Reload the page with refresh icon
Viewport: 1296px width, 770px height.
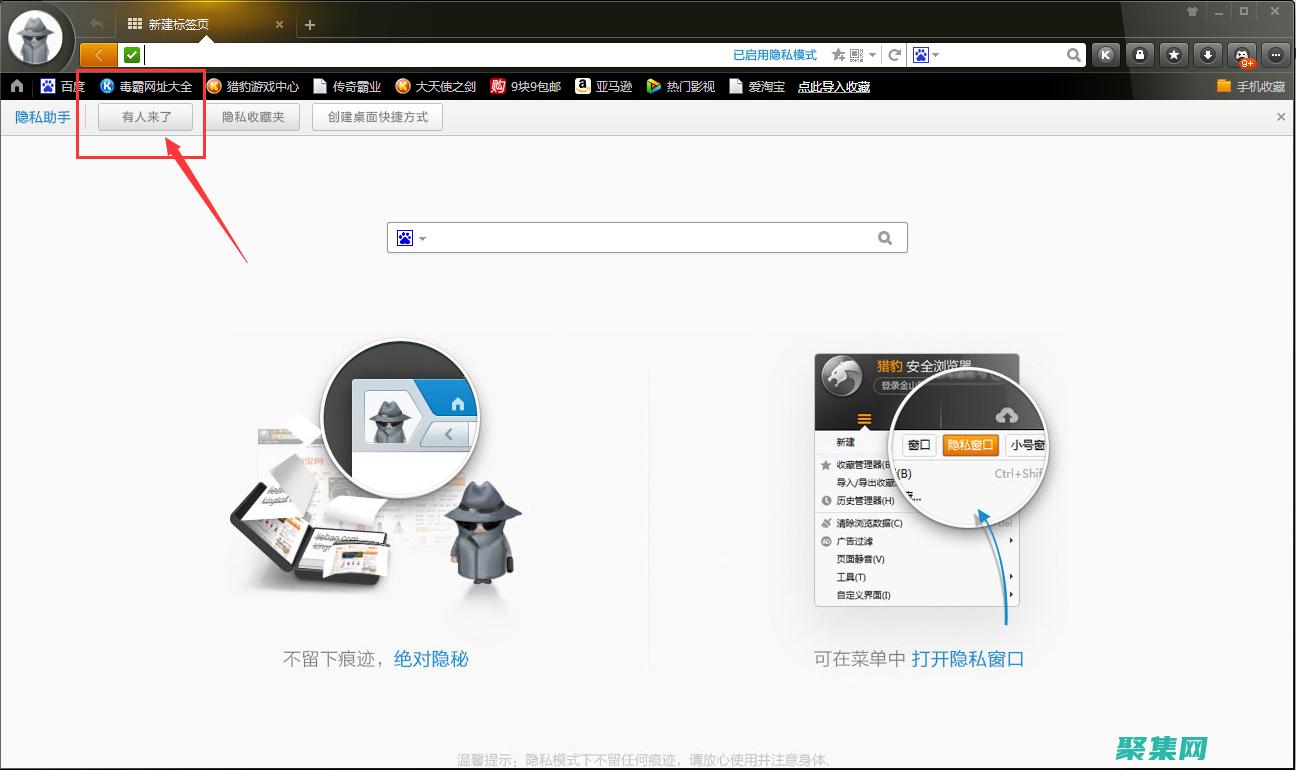895,55
